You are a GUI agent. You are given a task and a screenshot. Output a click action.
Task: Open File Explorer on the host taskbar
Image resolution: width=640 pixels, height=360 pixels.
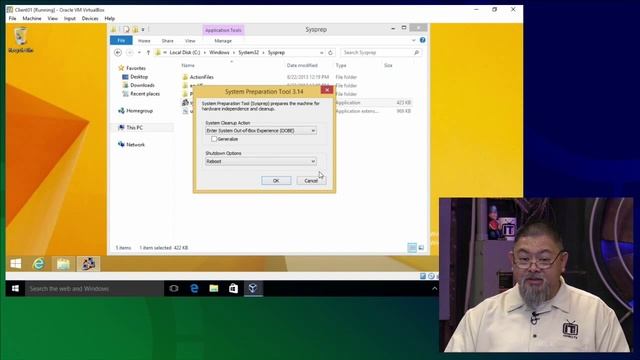(x=213, y=289)
